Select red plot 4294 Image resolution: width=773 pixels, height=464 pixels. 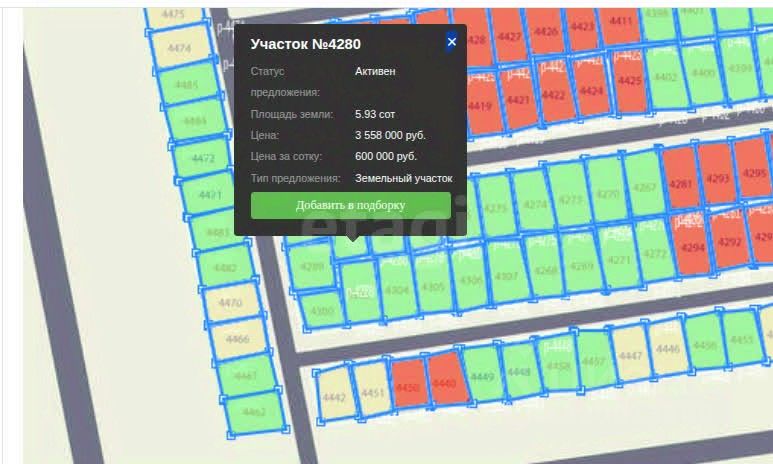(x=693, y=247)
